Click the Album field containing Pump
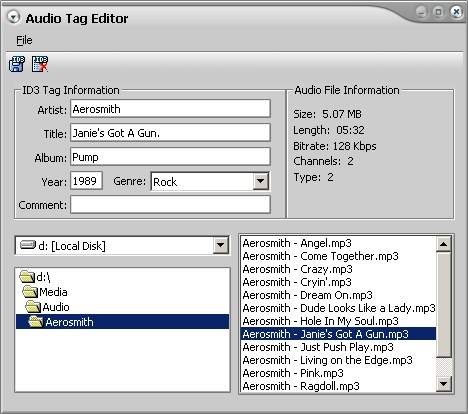 point(170,157)
